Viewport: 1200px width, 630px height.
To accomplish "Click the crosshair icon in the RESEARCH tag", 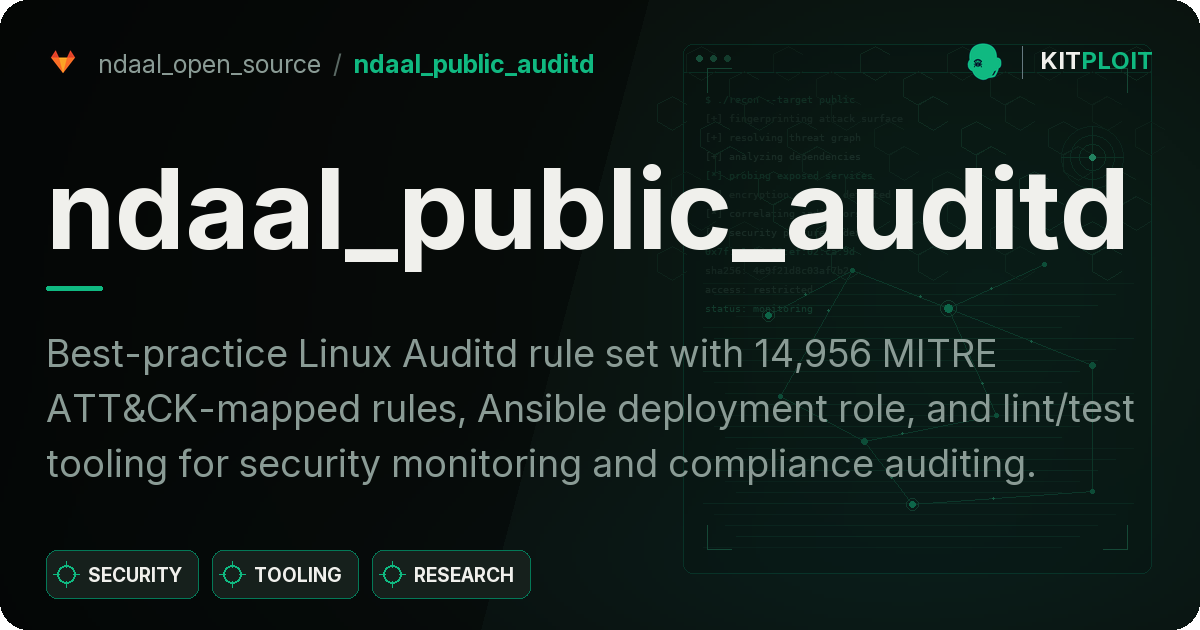I will pos(393,575).
